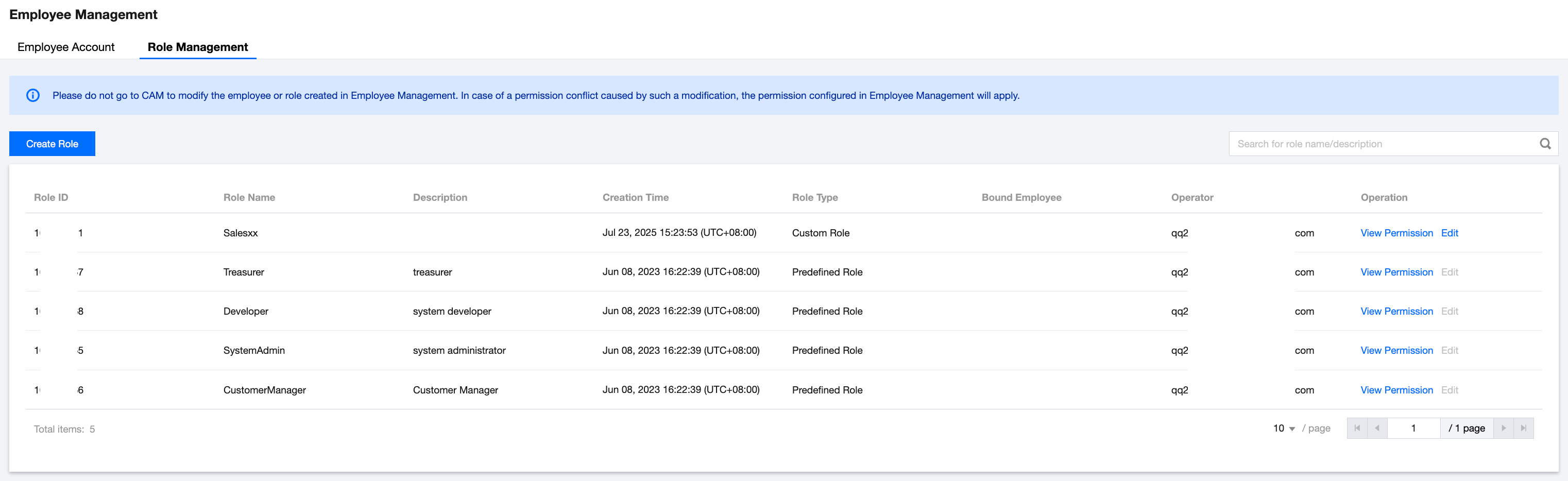Go to the first page using pagination icon

1357,428
